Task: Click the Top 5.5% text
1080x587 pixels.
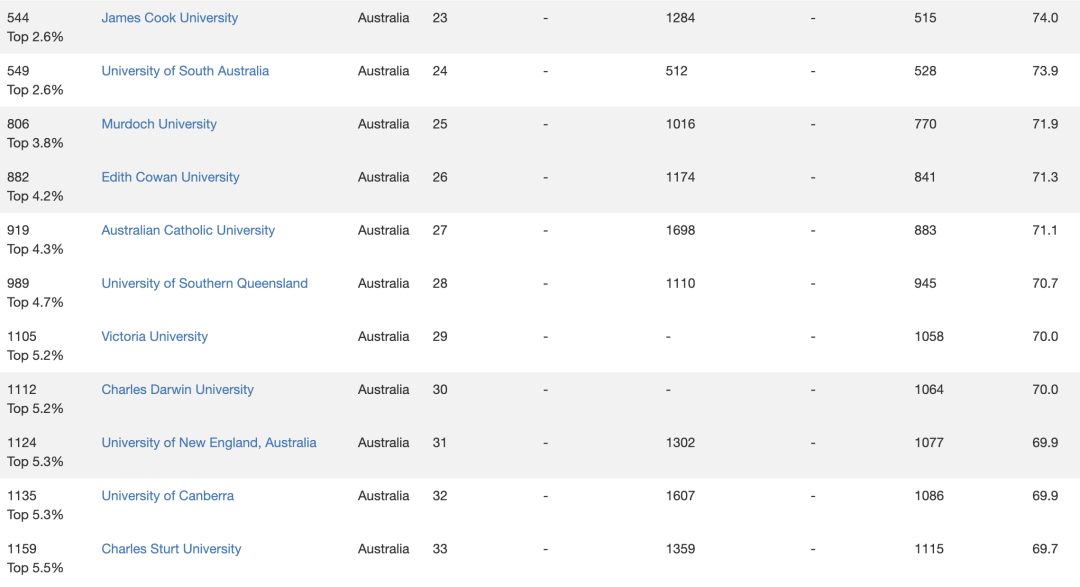Action: (x=35, y=568)
